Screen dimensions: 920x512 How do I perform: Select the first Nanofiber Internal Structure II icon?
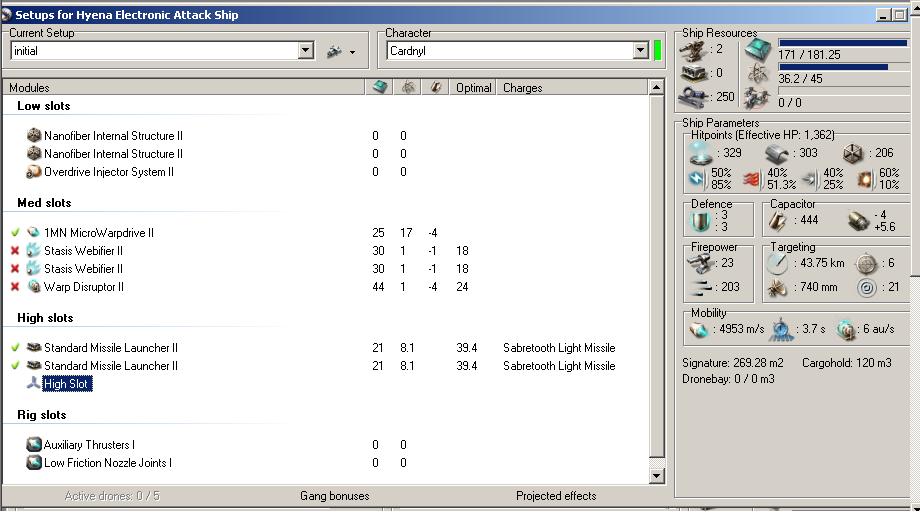pyautogui.click(x=34, y=135)
